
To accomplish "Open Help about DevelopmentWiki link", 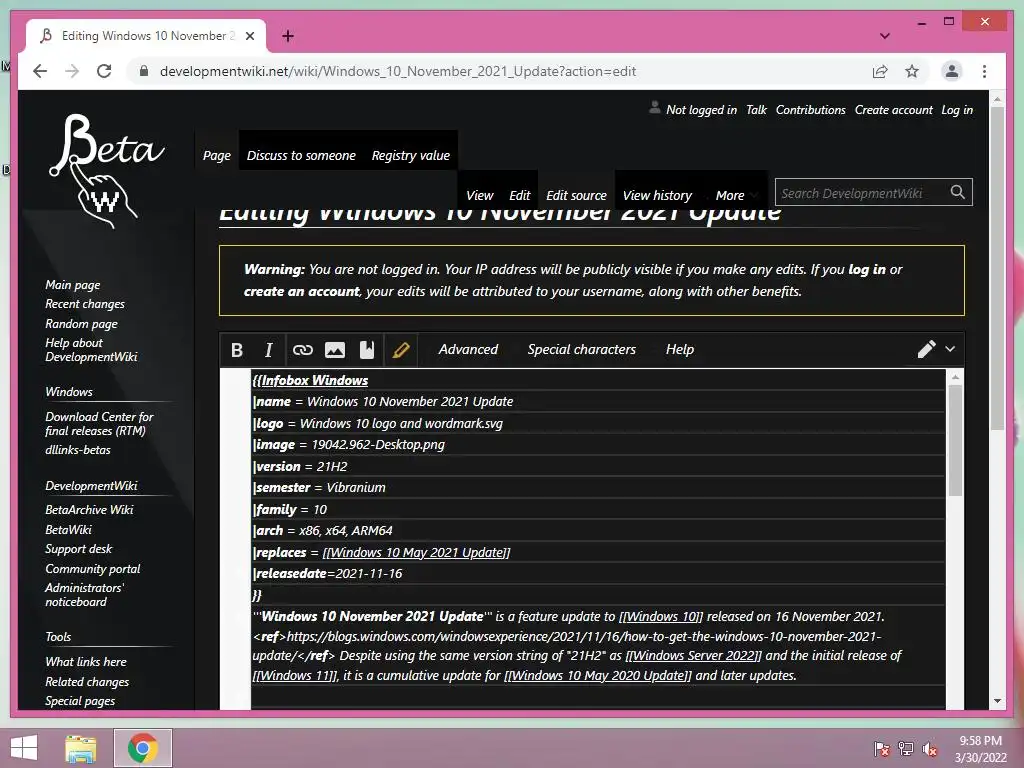I will [91, 349].
